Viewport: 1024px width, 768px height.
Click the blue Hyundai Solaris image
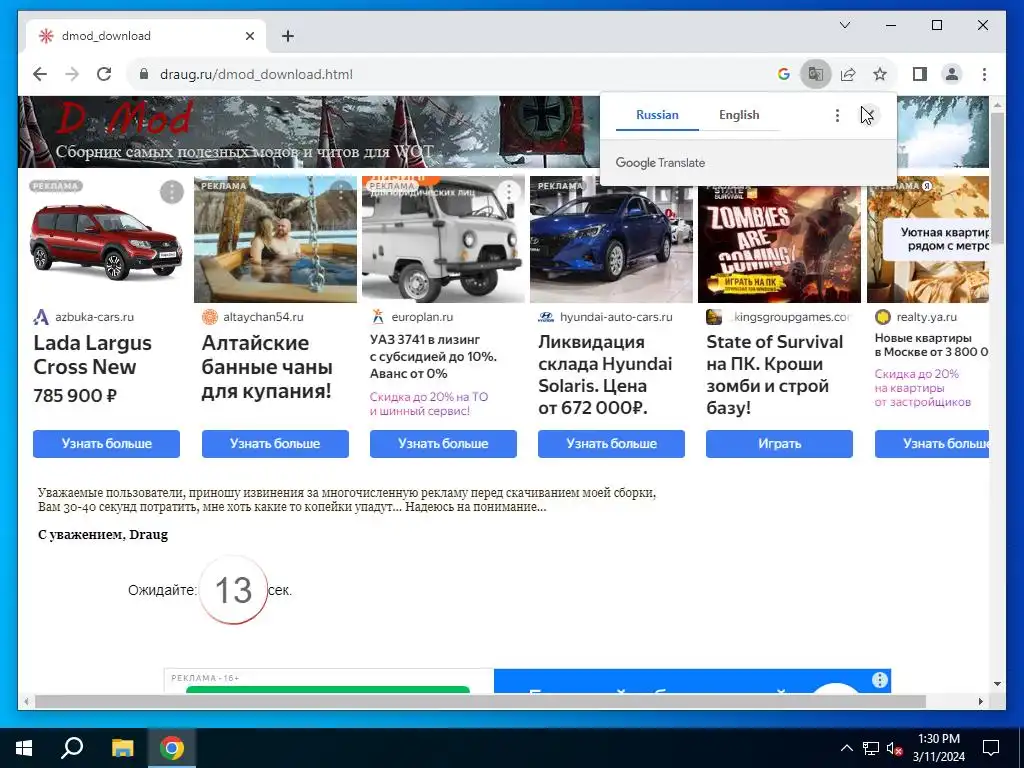[x=611, y=239]
